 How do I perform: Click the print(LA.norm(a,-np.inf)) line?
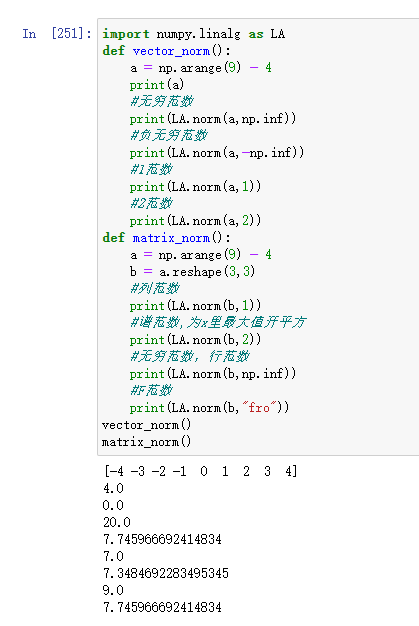[x=217, y=153]
